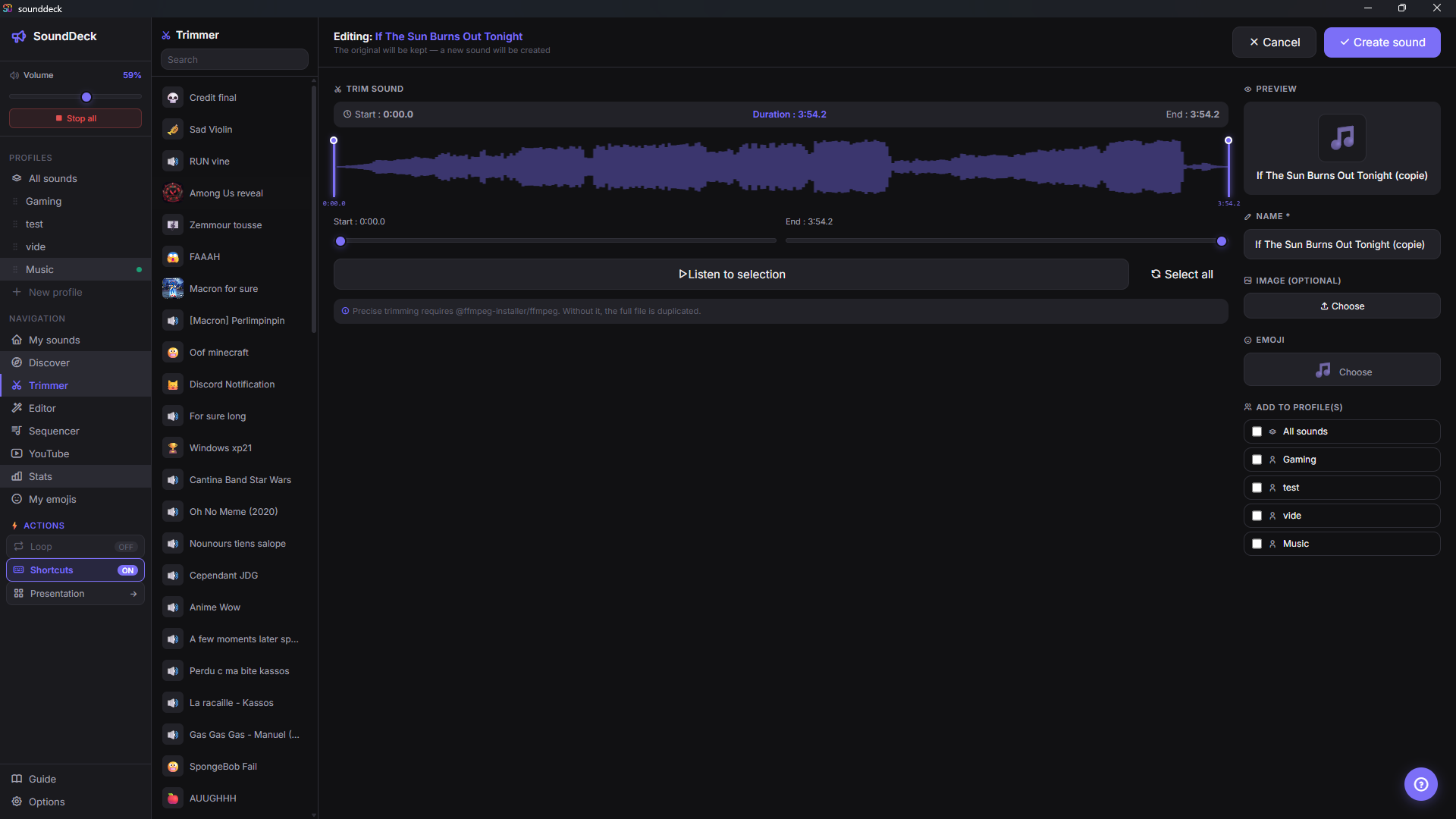Go to the YouTube navigation page
This screenshot has height=819, width=1456.
[76, 453]
